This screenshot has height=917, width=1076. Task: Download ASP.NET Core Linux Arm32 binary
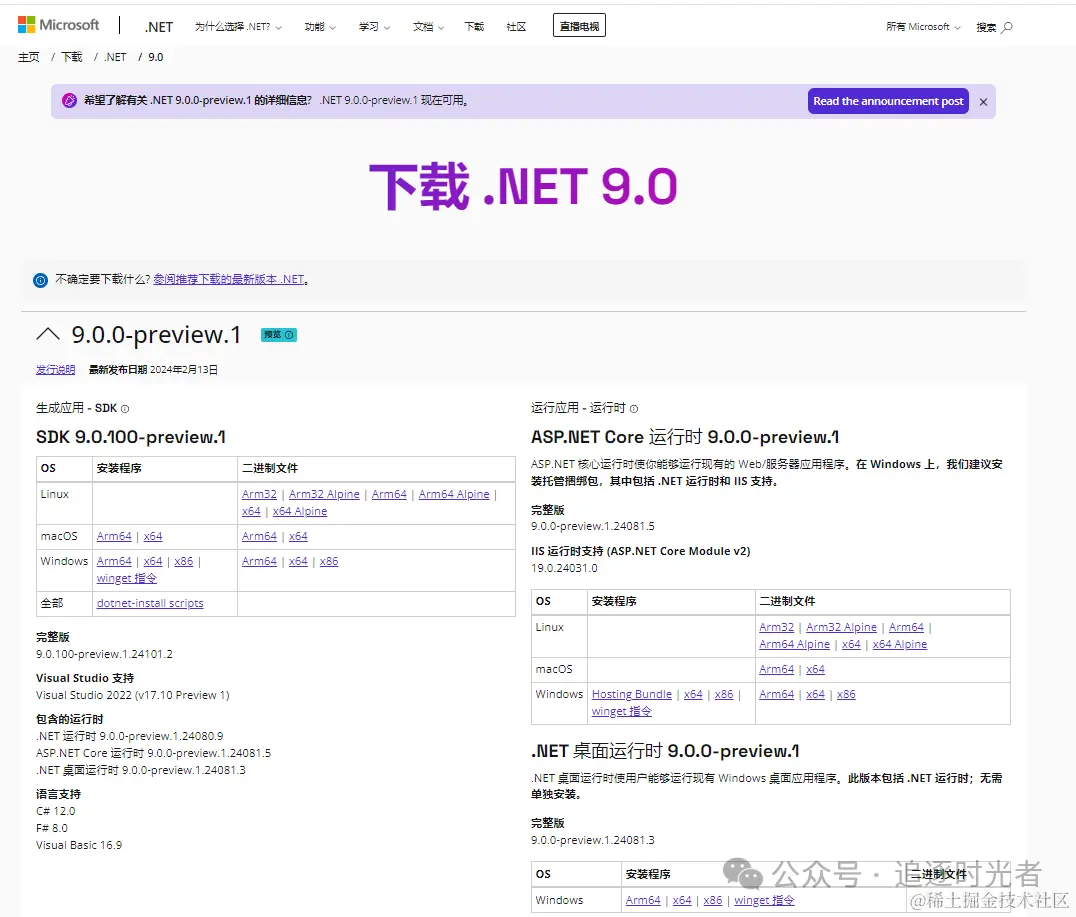pyautogui.click(x=777, y=627)
